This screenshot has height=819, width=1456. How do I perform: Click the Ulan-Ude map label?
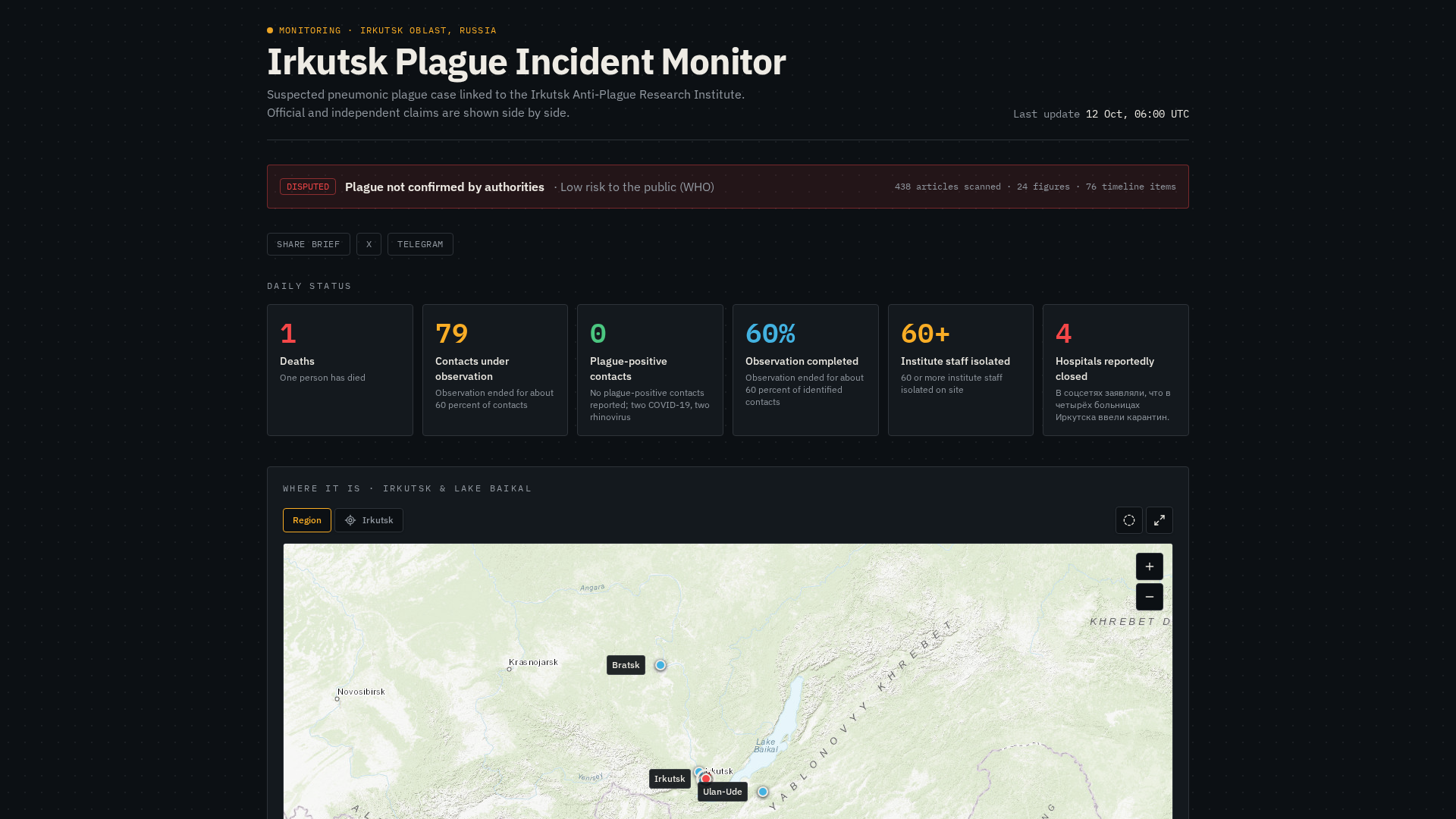tap(722, 792)
